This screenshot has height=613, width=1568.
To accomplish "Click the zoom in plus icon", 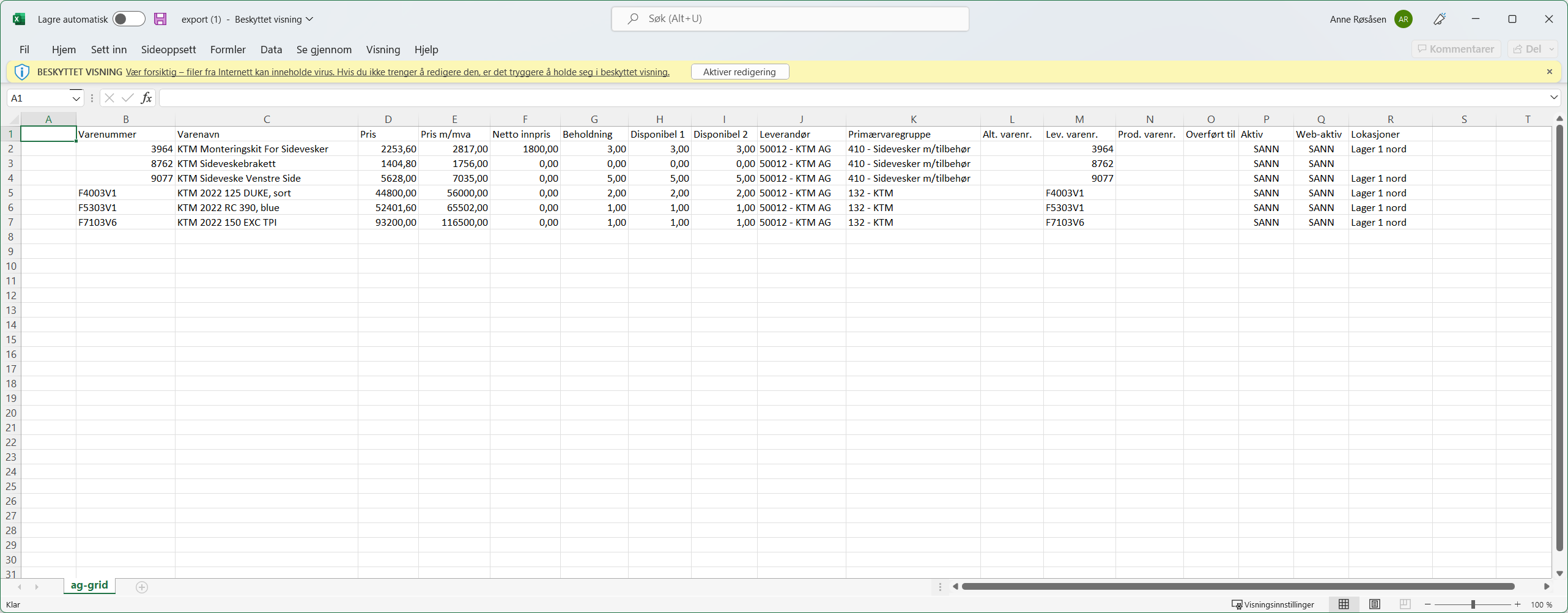I will click(1517, 604).
